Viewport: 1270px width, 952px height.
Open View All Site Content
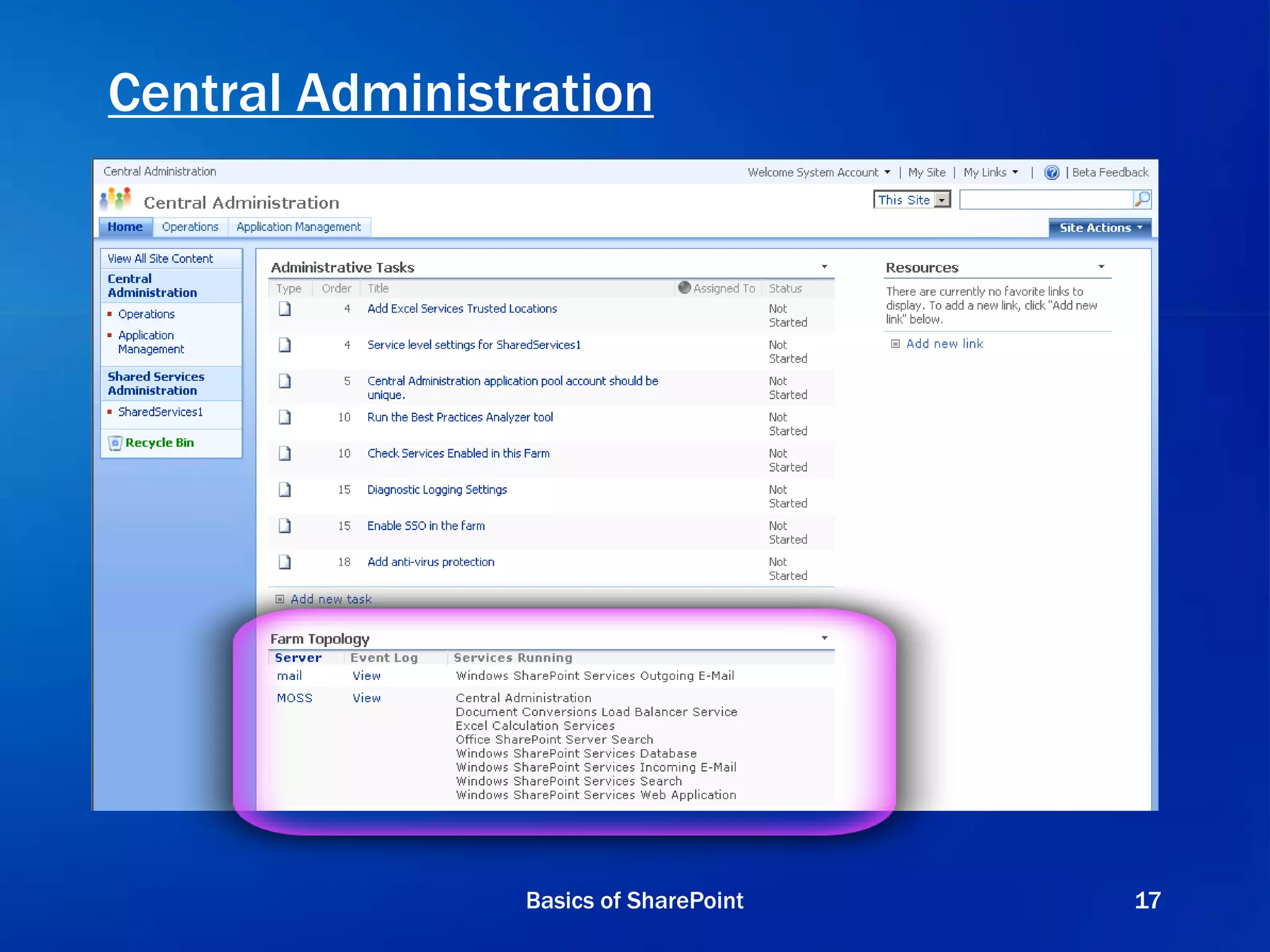pos(160,258)
